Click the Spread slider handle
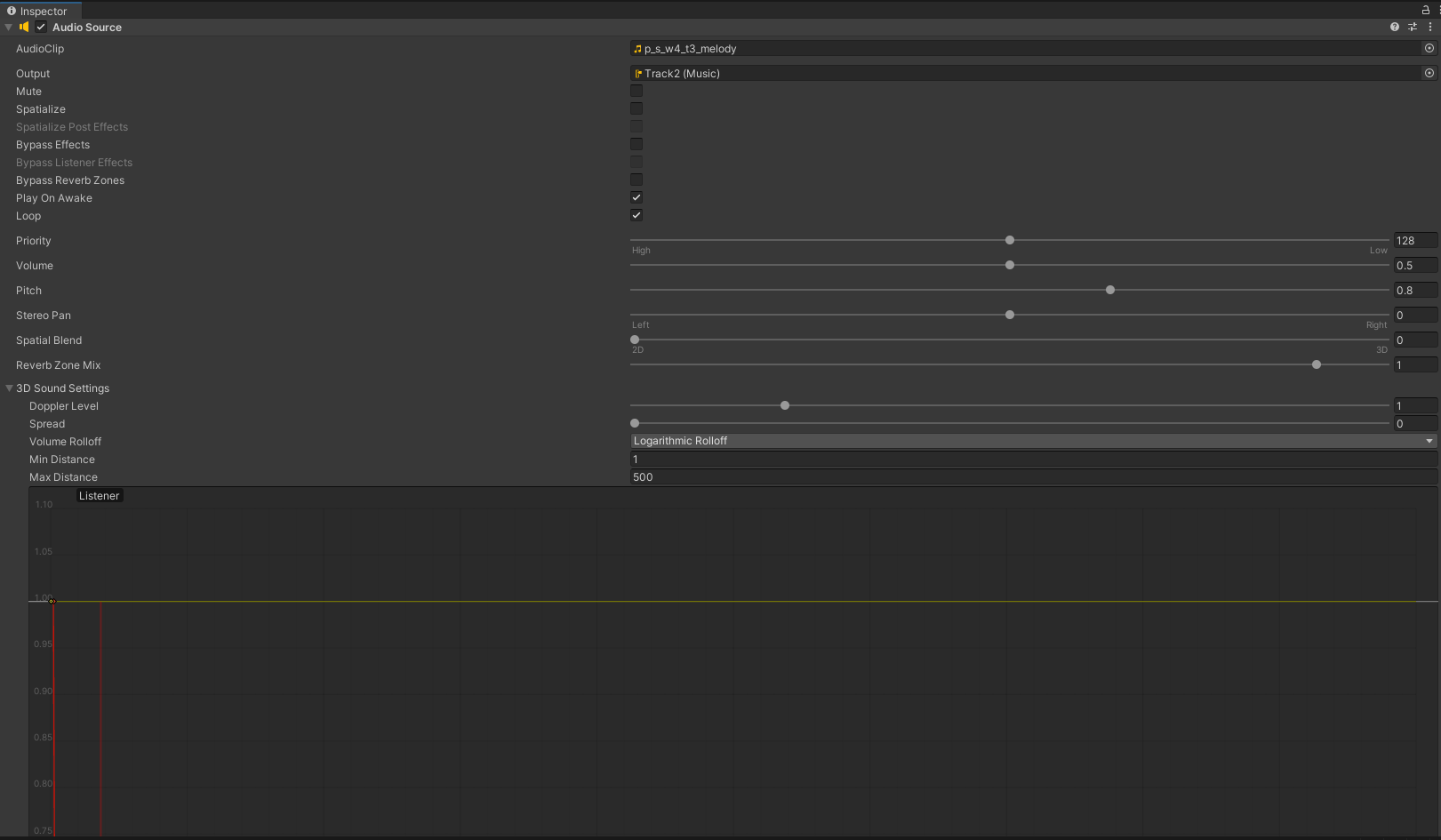This screenshot has height=840, width=1441. [x=635, y=423]
